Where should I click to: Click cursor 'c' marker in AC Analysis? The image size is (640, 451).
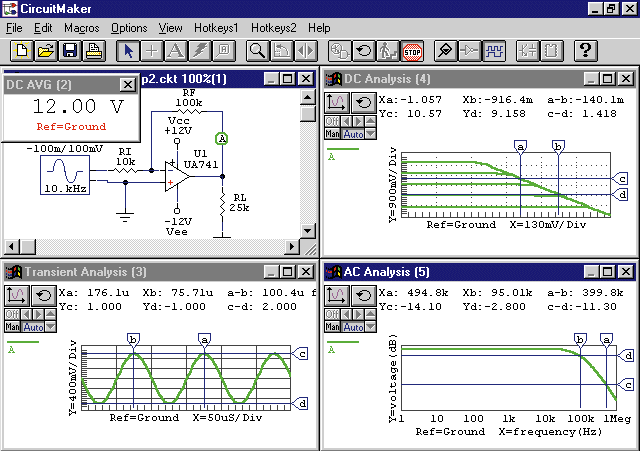click(x=627, y=385)
